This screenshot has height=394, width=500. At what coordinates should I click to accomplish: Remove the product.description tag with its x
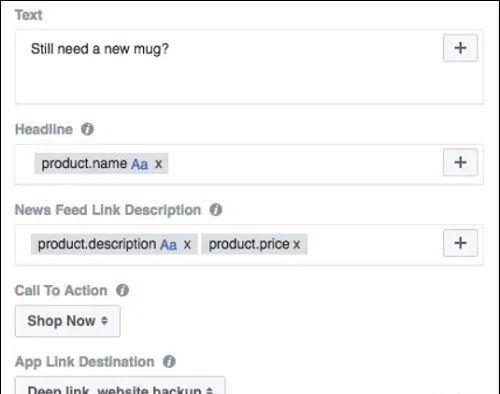pos(187,245)
